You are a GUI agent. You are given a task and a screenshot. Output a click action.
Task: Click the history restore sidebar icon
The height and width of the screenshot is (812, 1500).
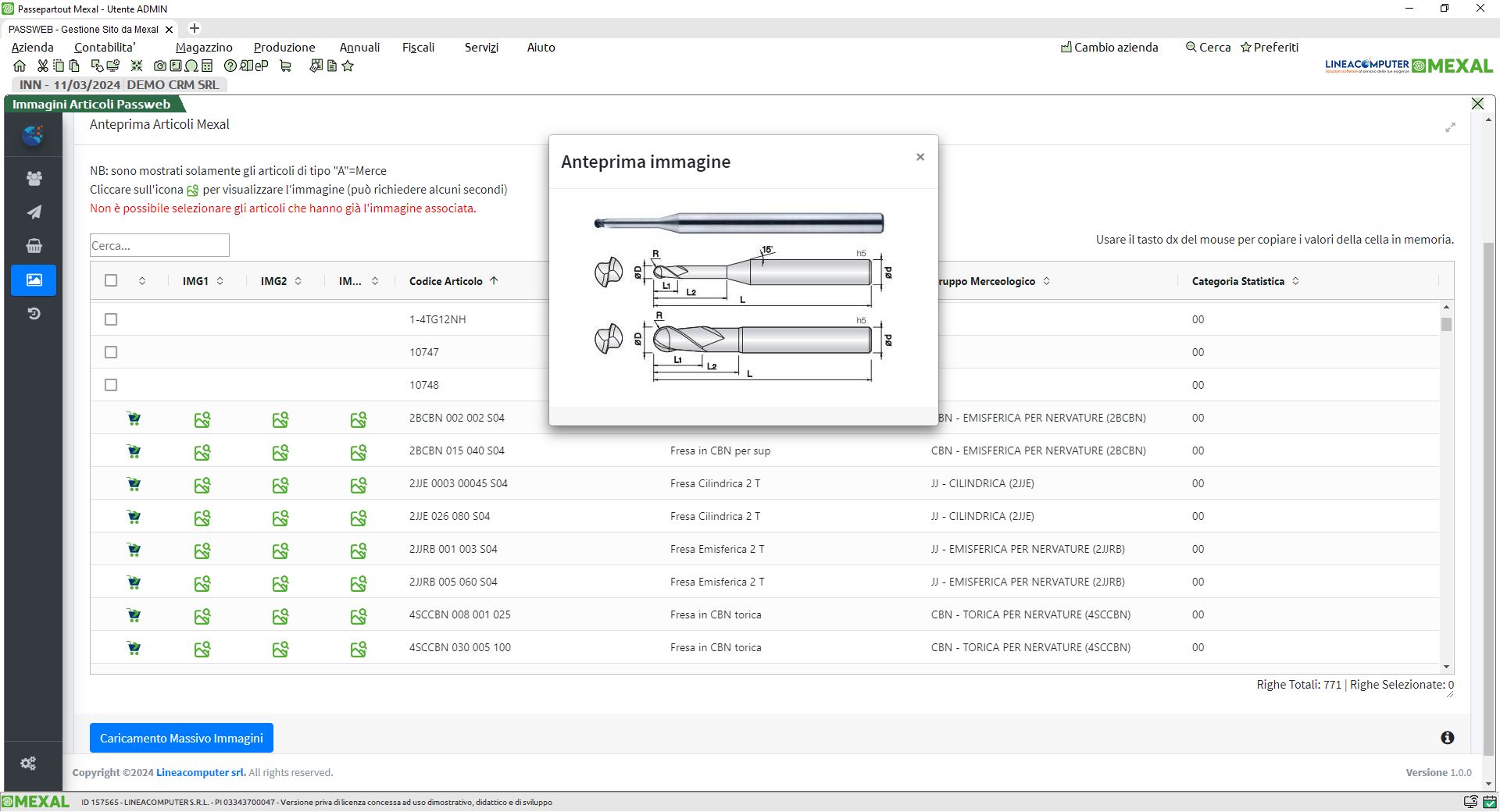[34, 314]
